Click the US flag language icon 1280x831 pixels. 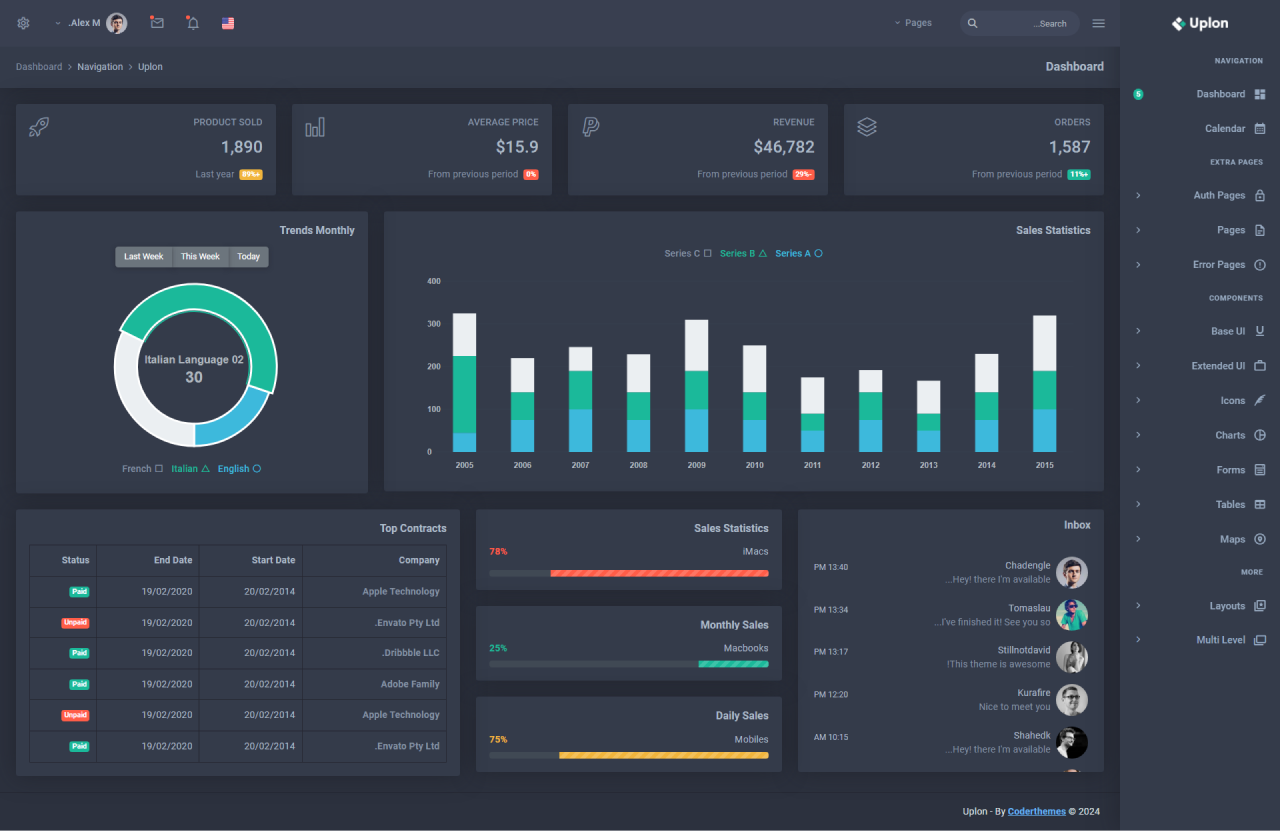point(228,23)
